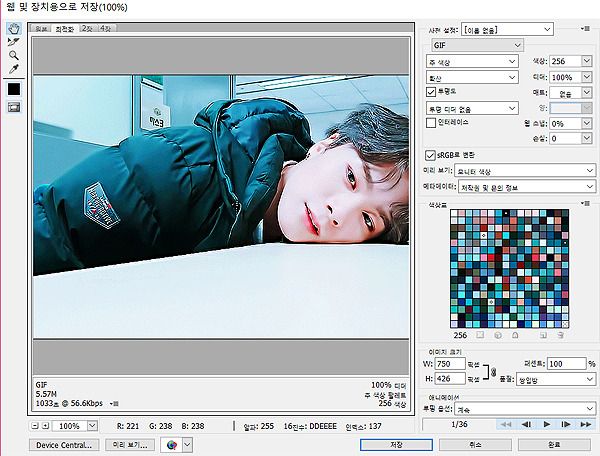Viewport: 600px width, 456px height.
Task: Click the width field showing 750
Action: pyautogui.click(x=450, y=363)
